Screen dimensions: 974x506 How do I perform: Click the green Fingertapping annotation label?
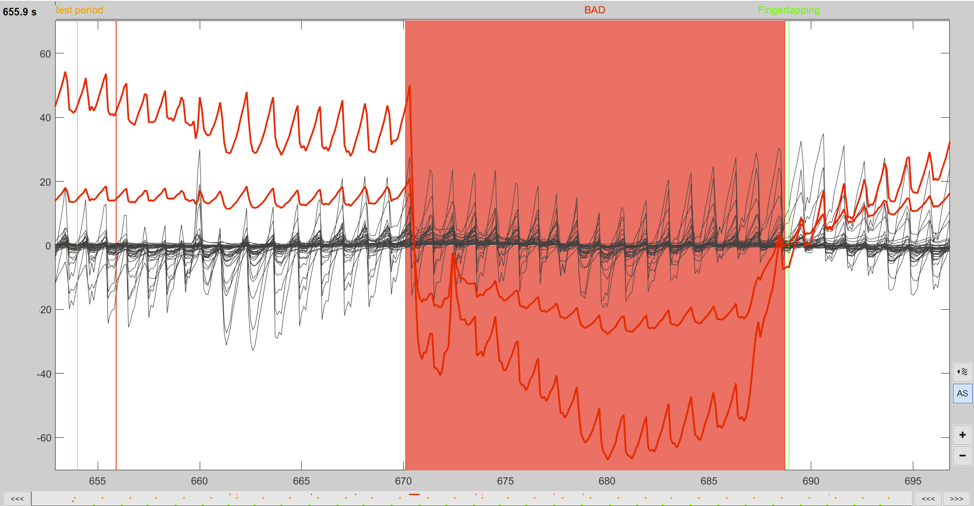(788, 10)
